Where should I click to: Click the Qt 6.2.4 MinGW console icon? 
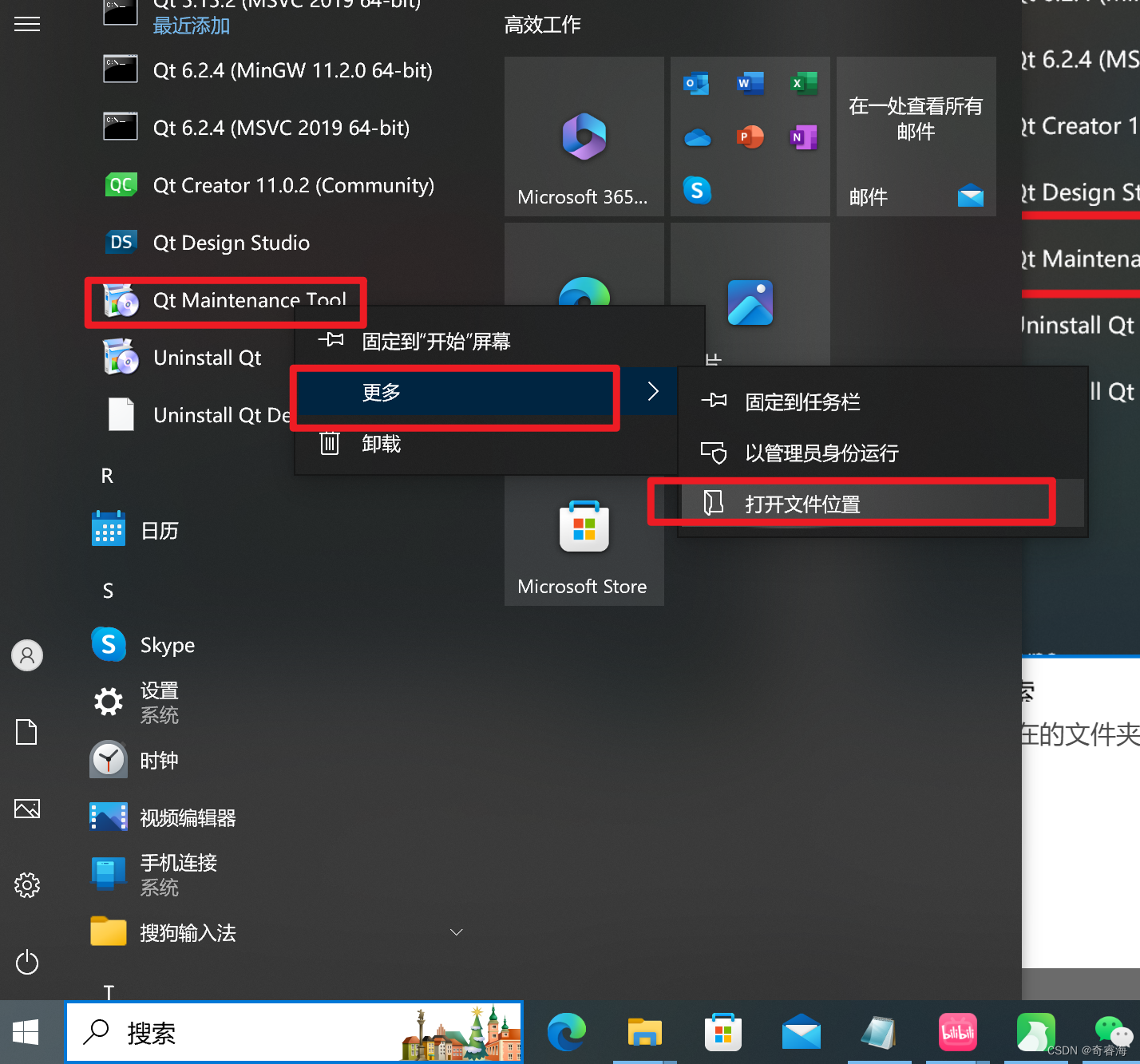click(121, 69)
